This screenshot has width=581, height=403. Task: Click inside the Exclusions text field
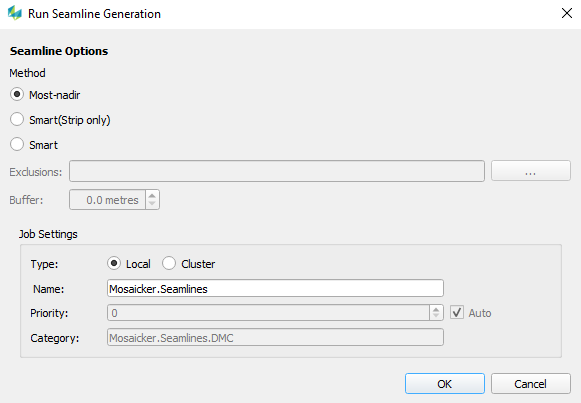[x=277, y=171]
